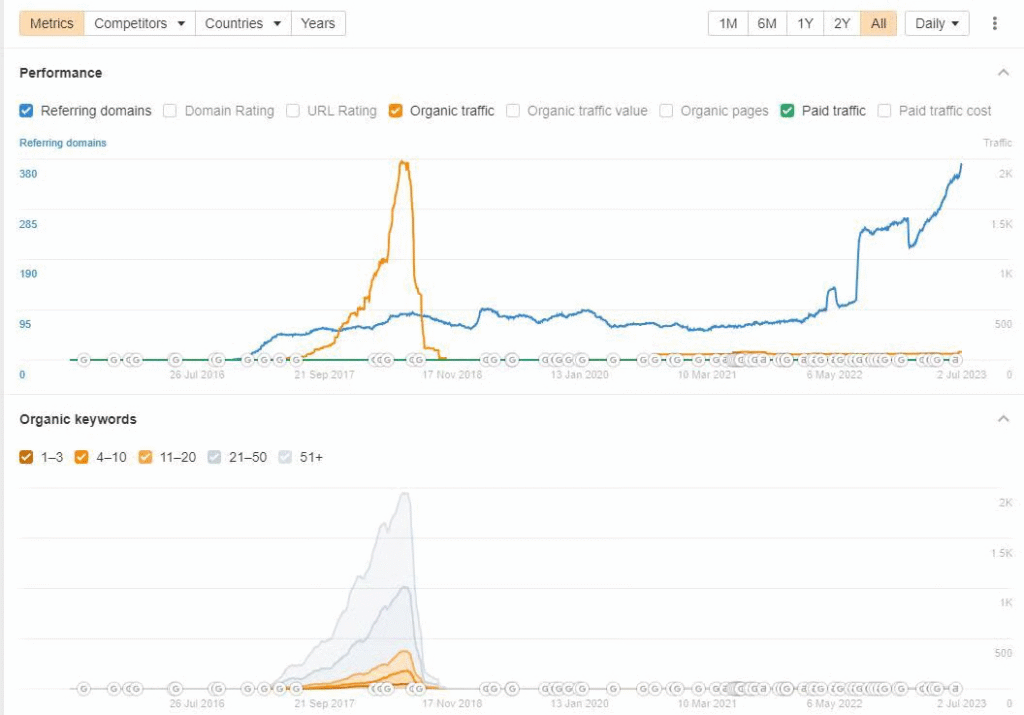Click the organic traffic peak on the chart

click(403, 162)
